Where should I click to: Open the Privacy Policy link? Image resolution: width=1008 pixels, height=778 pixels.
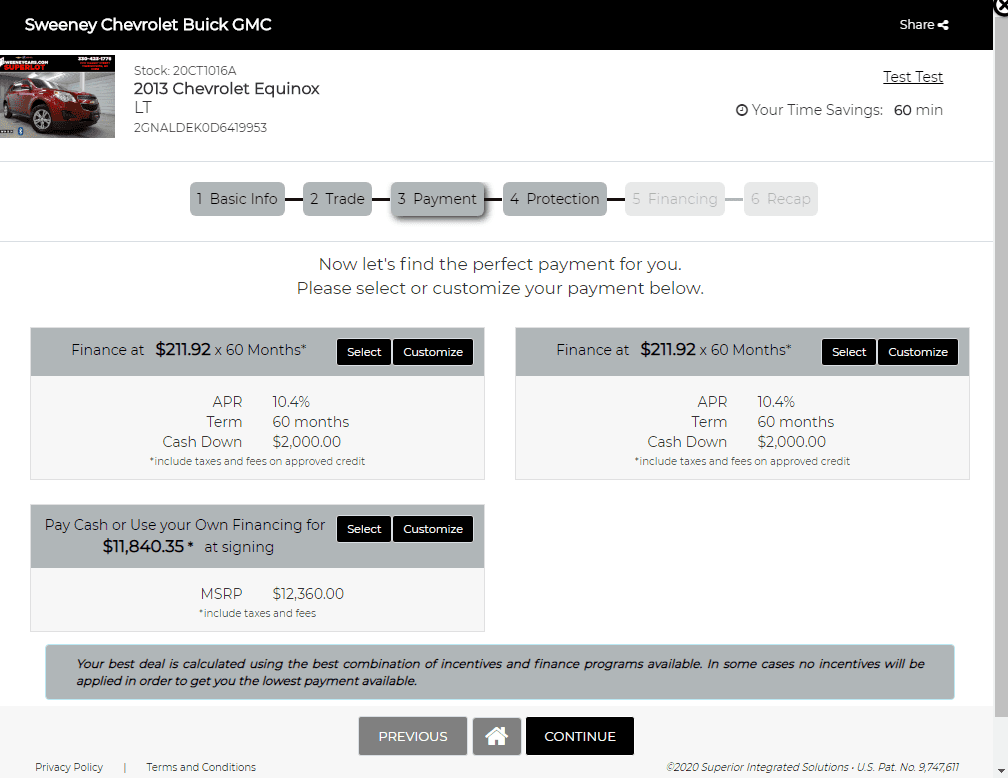69,767
